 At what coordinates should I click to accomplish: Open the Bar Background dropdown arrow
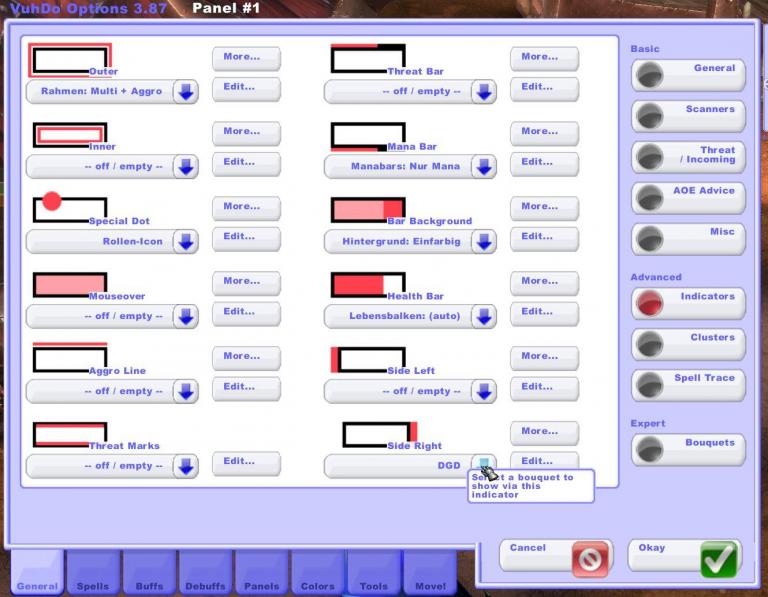point(484,241)
